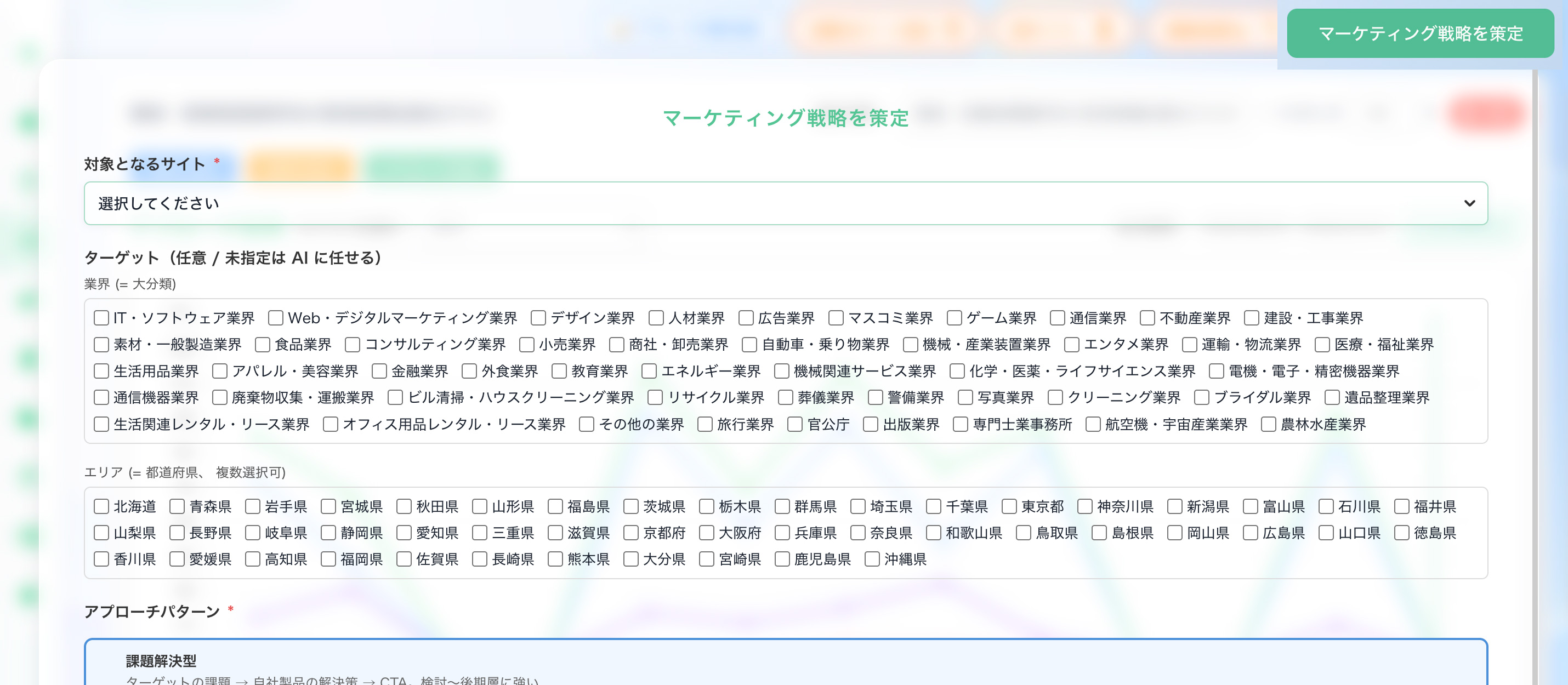Select the 不動産業界 checkbox
The height and width of the screenshot is (685, 1568).
[1147, 318]
